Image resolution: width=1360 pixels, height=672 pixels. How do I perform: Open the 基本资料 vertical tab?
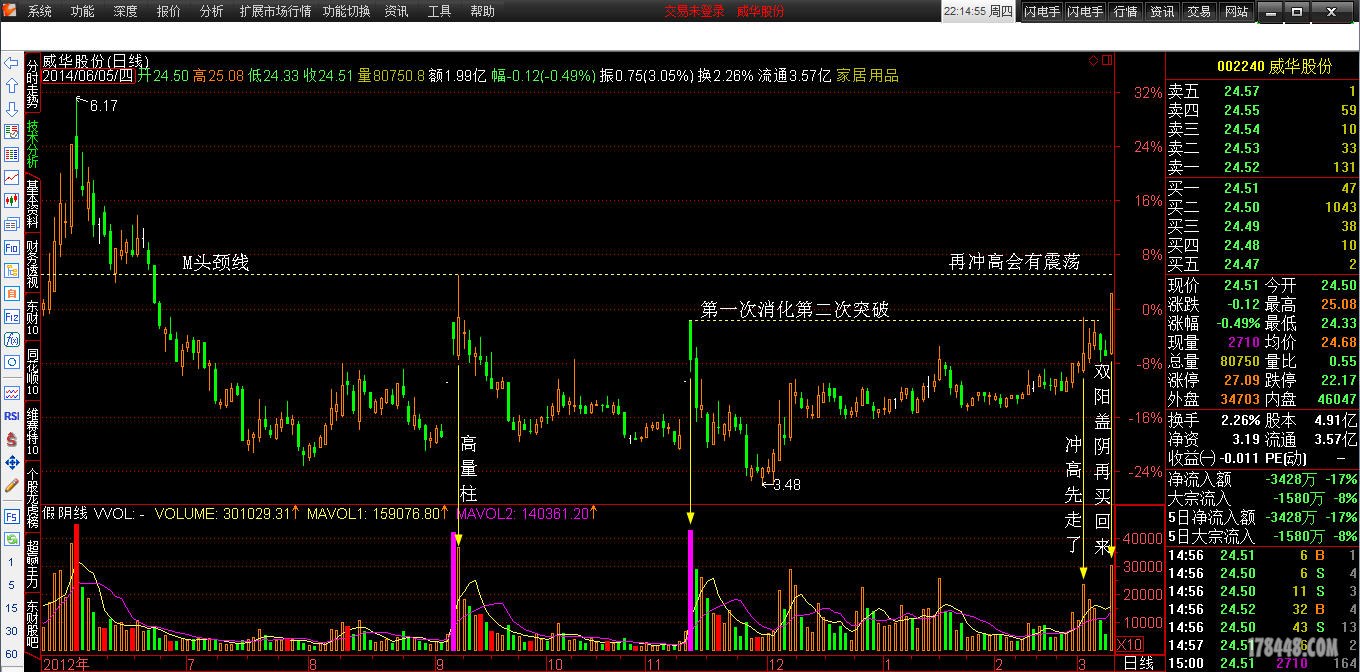pyautogui.click(x=32, y=203)
